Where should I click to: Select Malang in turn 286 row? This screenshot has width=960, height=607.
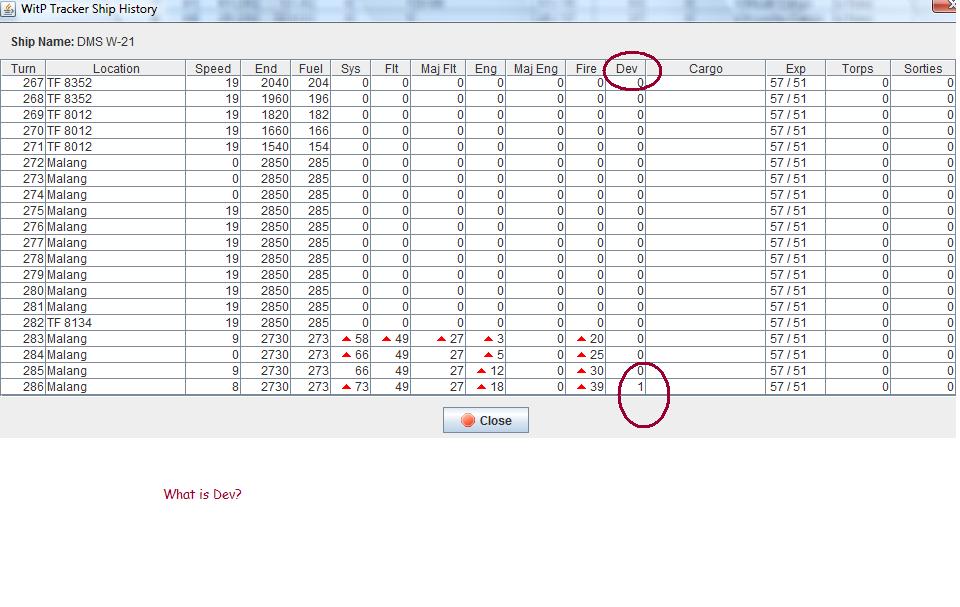tap(116, 386)
